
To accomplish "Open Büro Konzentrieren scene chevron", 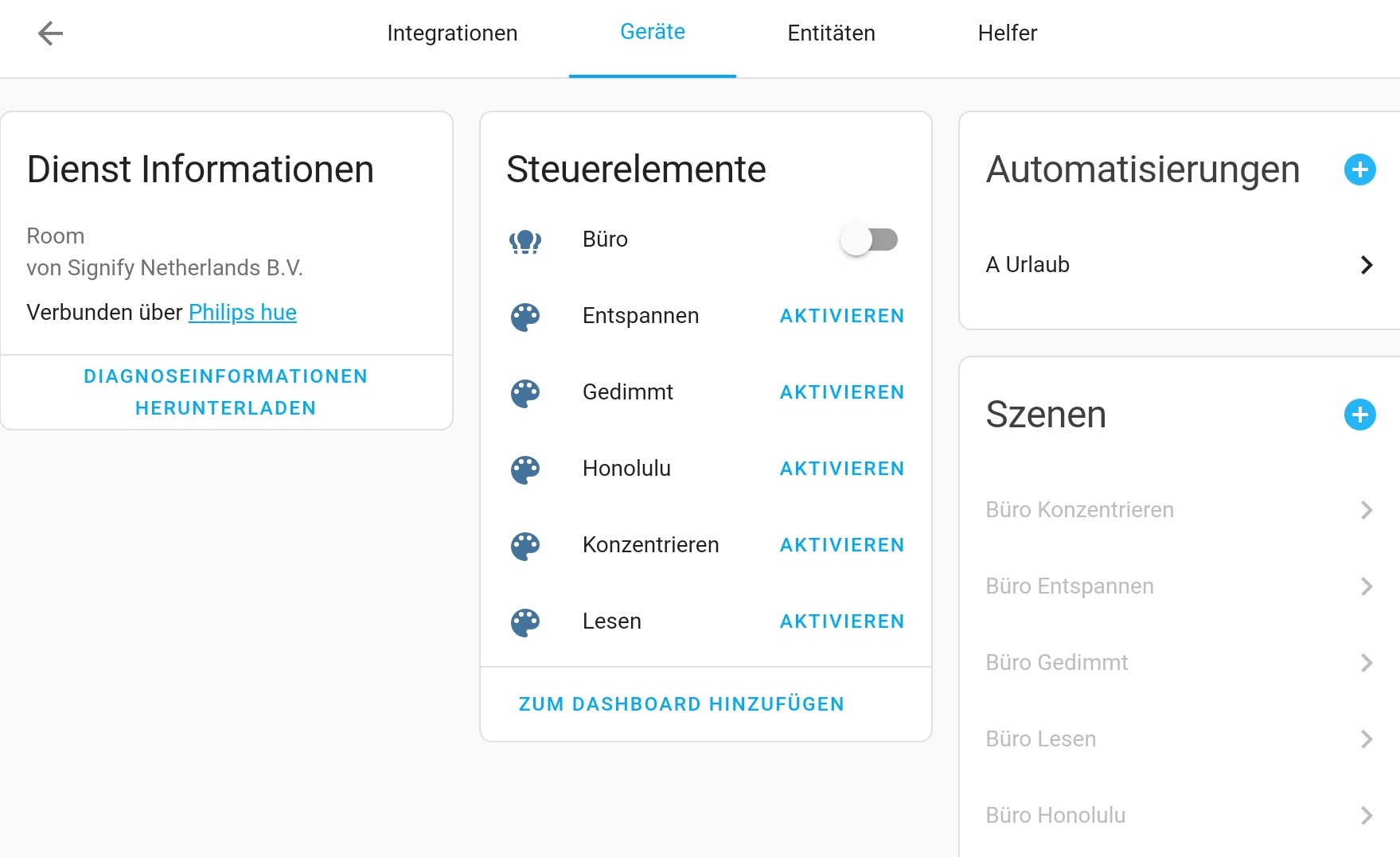I will pyautogui.click(x=1367, y=510).
